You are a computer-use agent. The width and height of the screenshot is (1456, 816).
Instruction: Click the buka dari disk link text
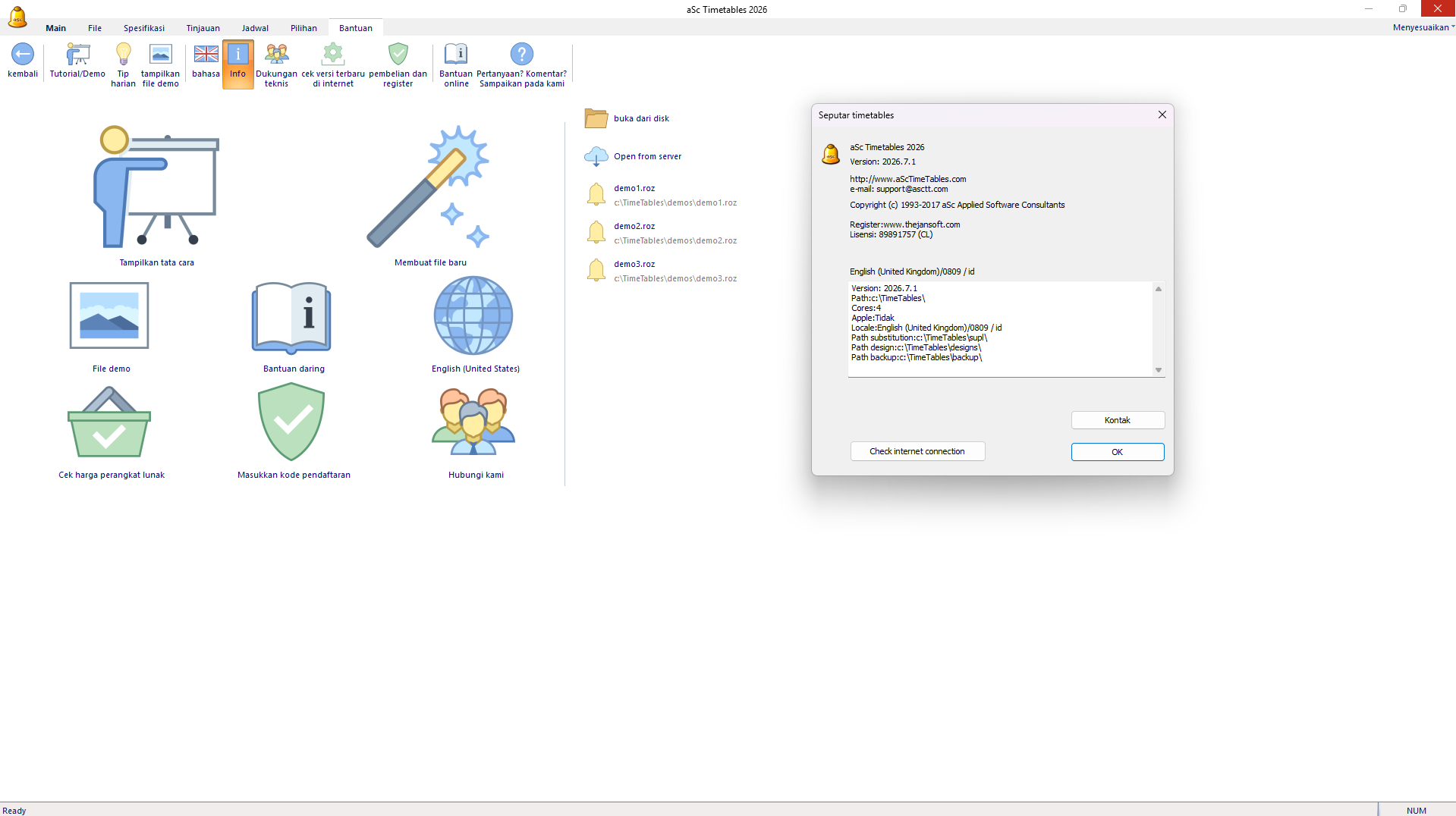(641, 118)
